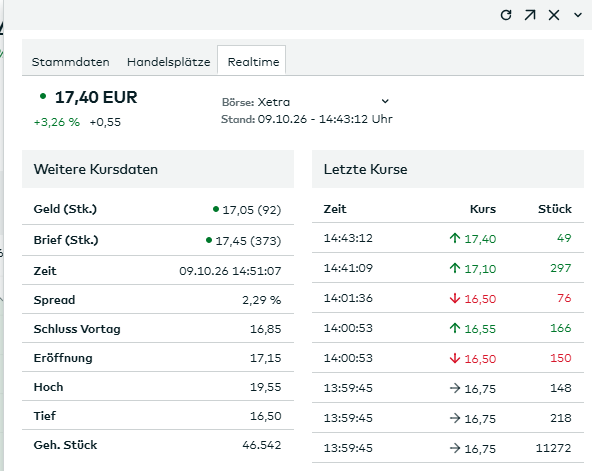Click the Stück value 166
This screenshot has width=592, height=471.
point(561,328)
